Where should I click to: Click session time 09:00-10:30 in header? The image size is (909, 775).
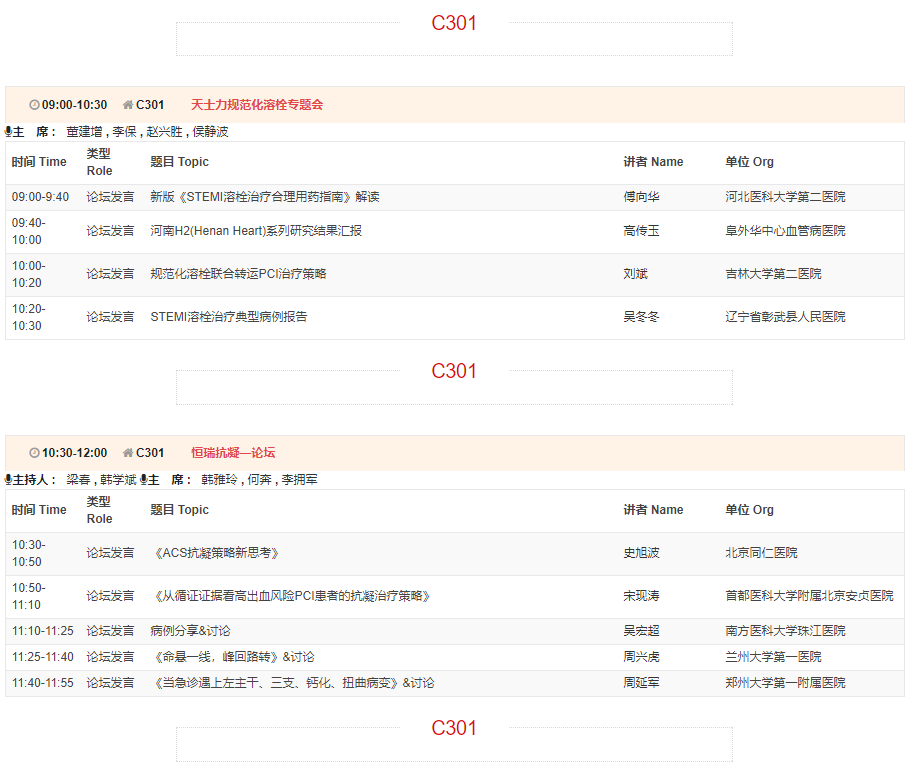(x=74, y=105)
